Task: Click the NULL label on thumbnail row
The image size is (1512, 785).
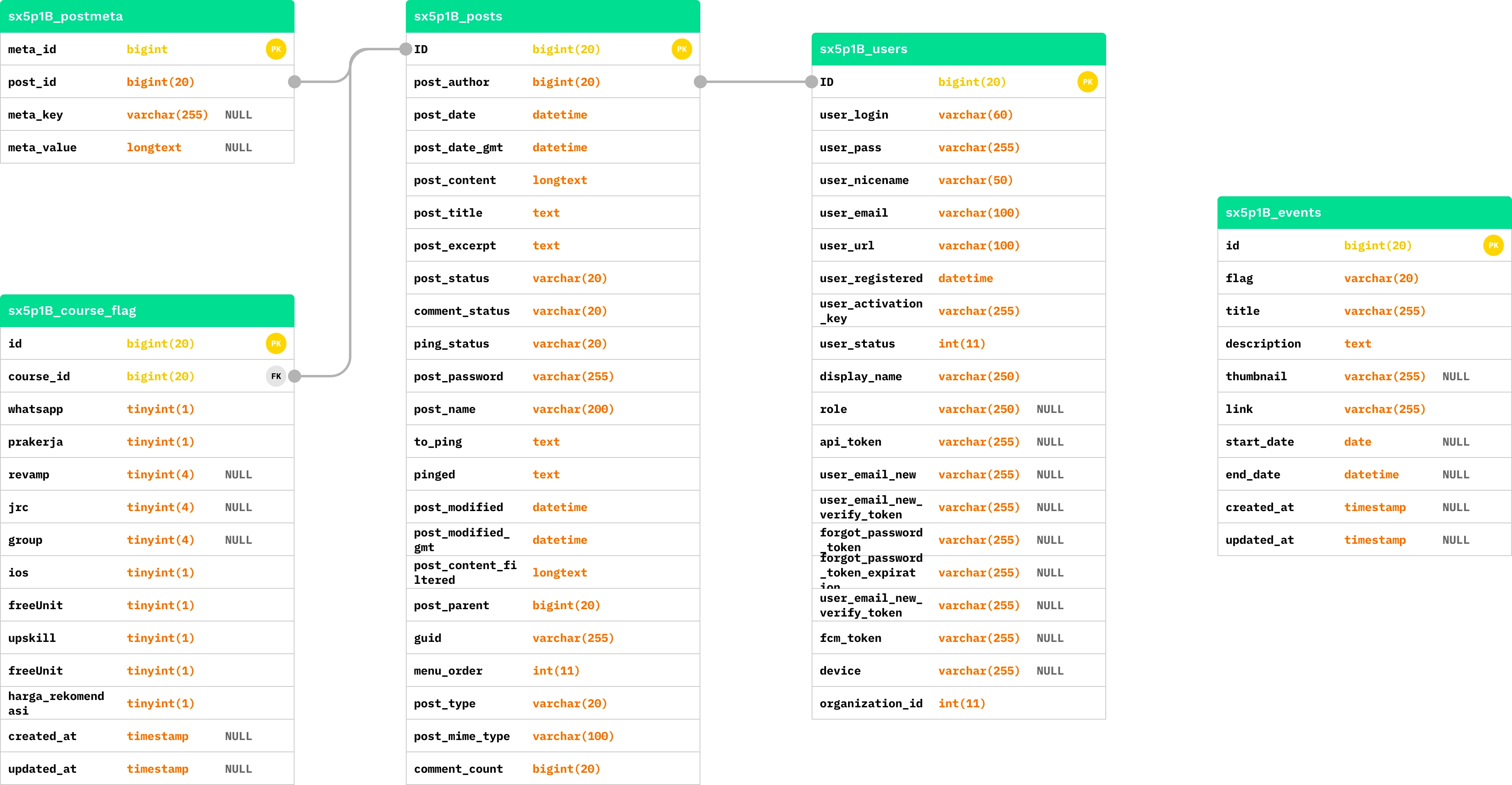Action: coord(1456,376)
